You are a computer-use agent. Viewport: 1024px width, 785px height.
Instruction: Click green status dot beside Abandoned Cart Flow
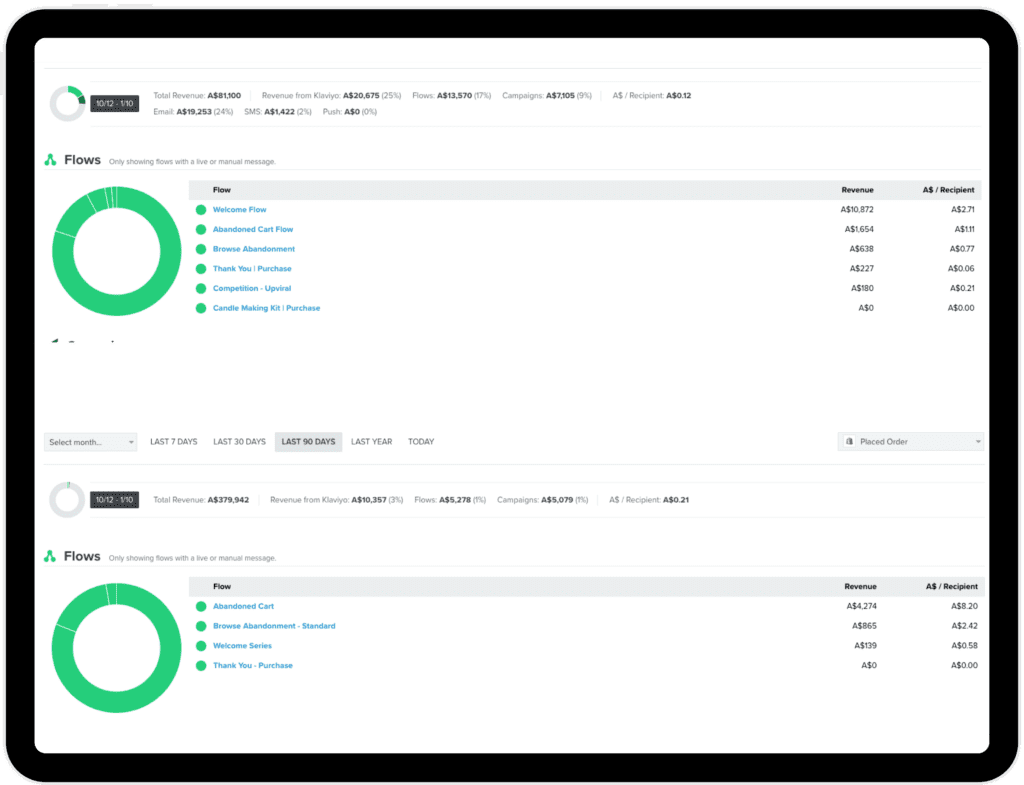click(x=201, y=230)
